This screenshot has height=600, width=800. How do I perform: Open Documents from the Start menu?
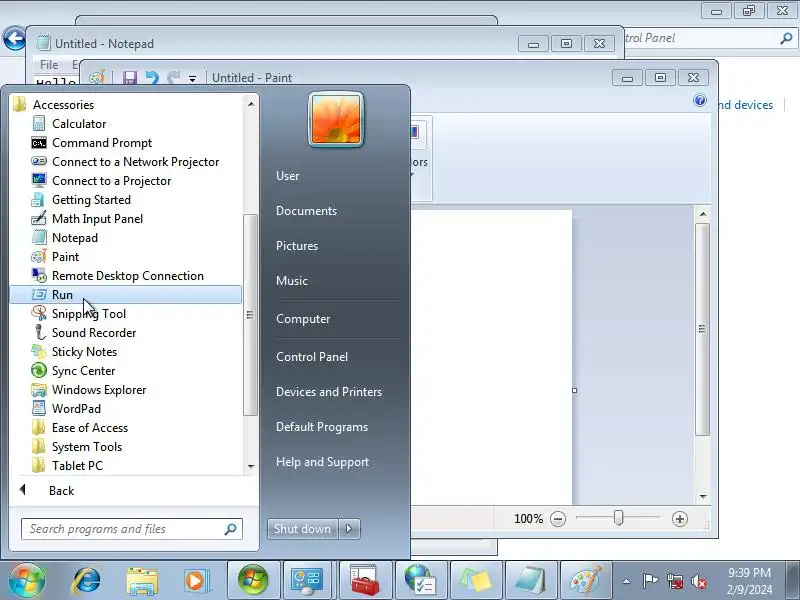tap(306, 211)
